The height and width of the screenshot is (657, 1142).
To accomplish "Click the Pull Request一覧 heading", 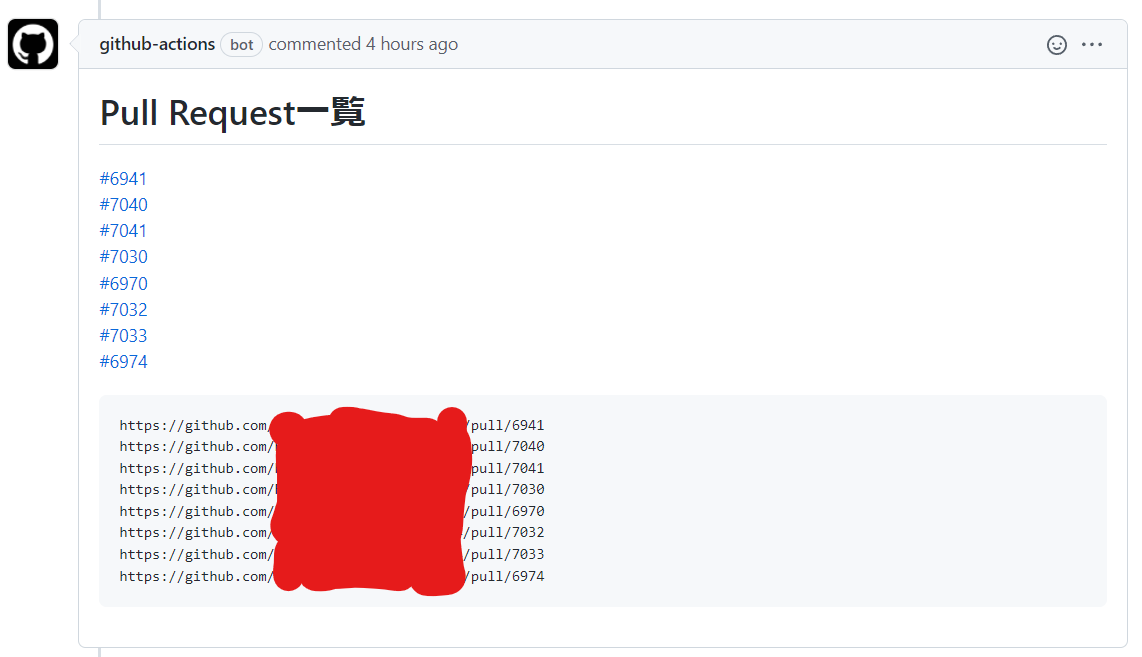I will click(x=232, y=114).
